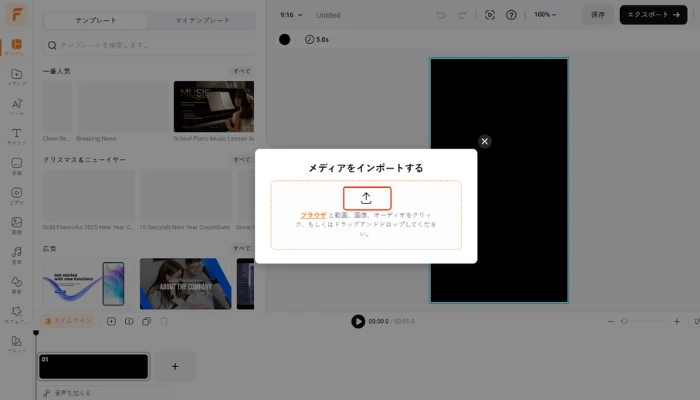Click the add scene icon beside タイムライン
700x400 pixels.
pyautogui.click(x=111, y=321)
